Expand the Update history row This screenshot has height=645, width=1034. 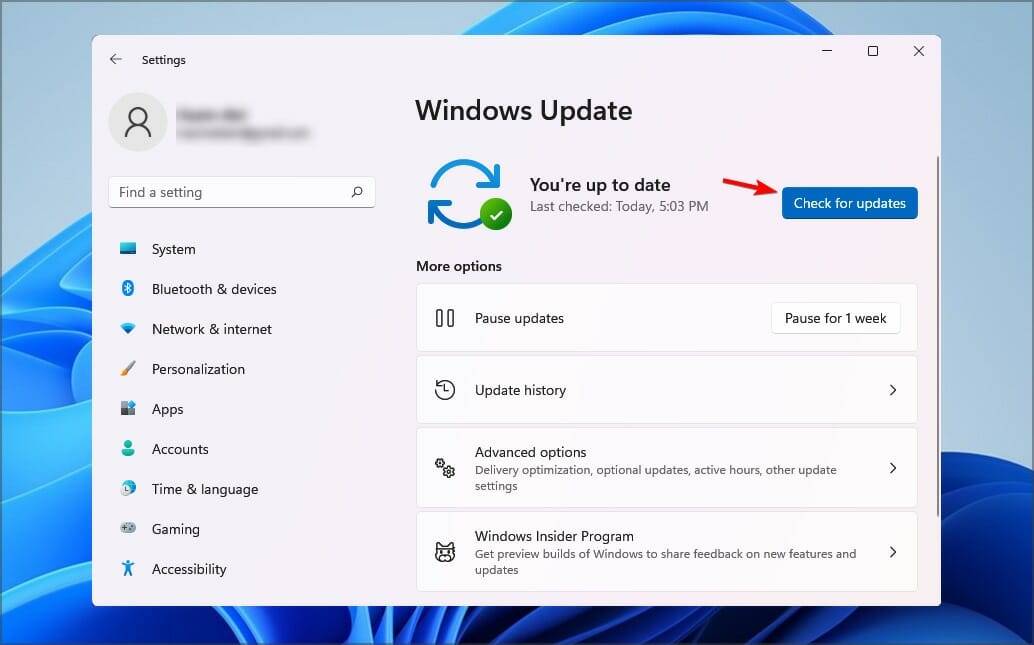[x=893, y=390]
